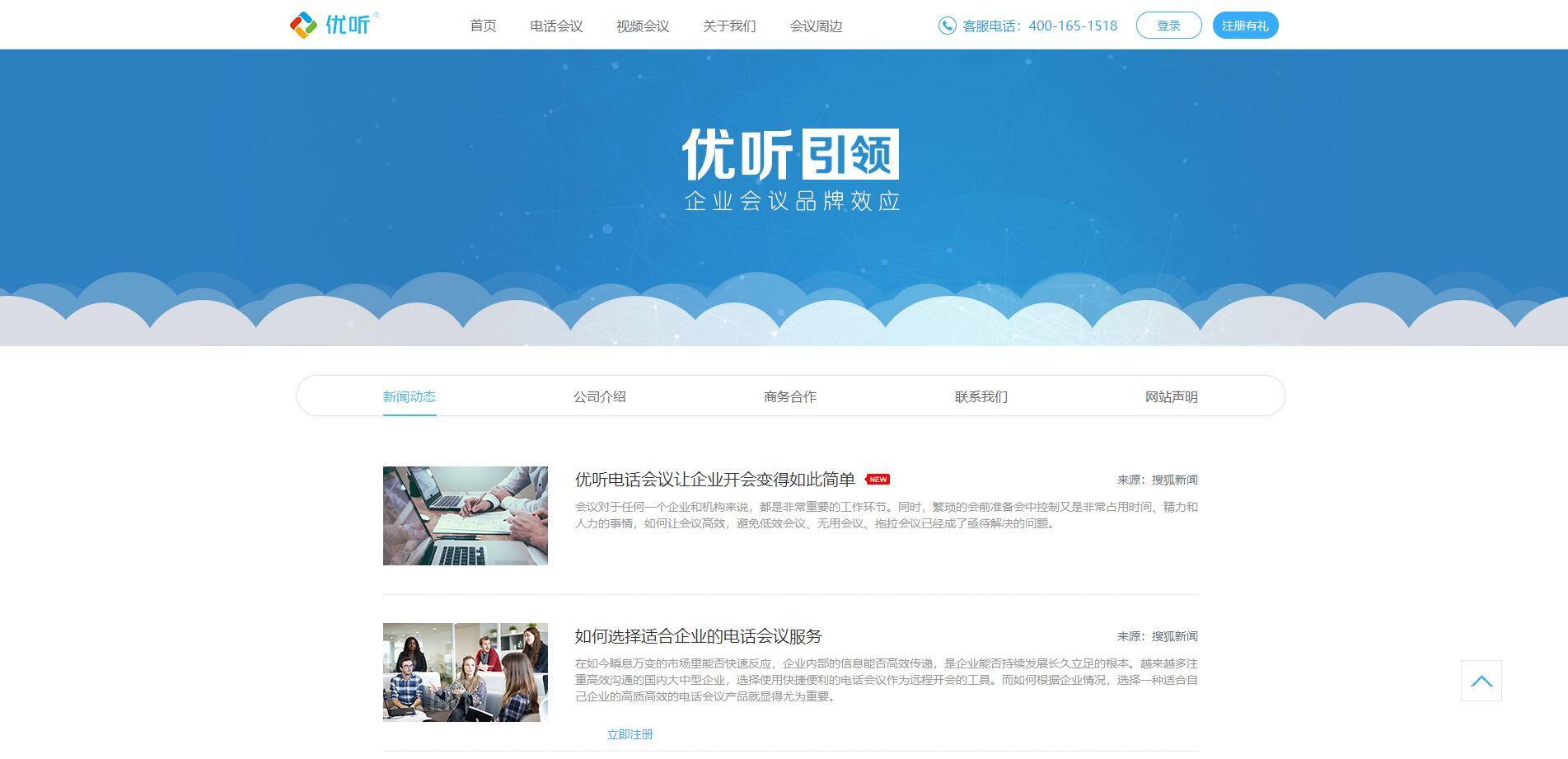Open the 联系我们 tab

pos(981,396)
